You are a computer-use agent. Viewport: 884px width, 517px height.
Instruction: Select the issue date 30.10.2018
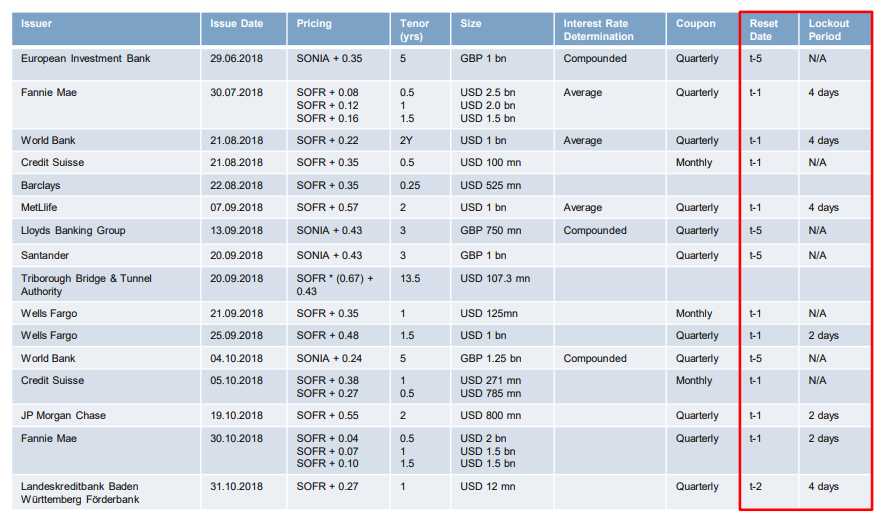coord(236,439)
